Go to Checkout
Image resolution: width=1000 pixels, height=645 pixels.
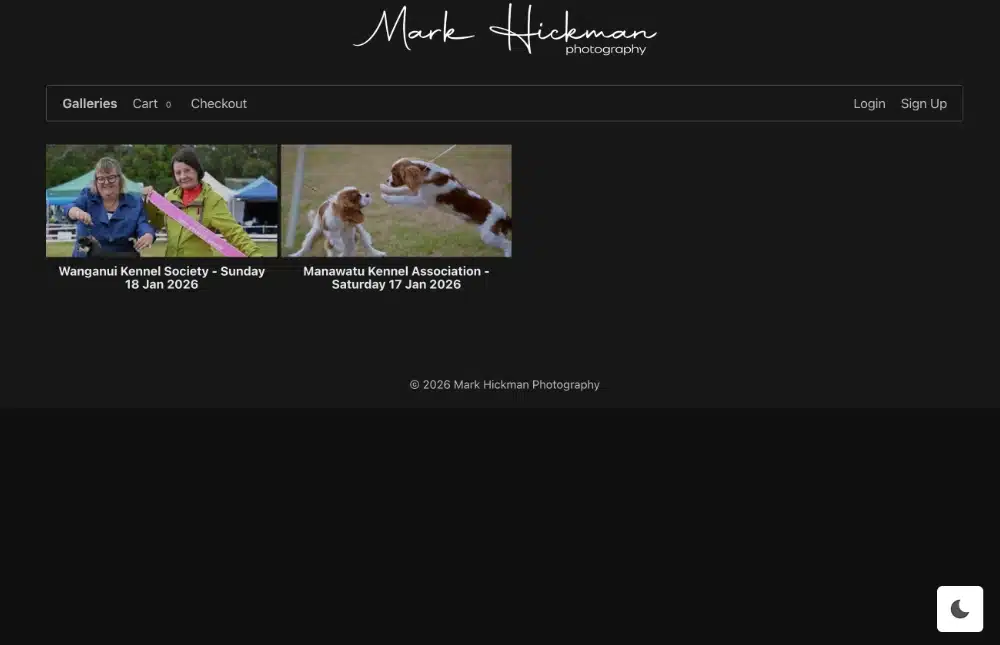tap(218, 103)
